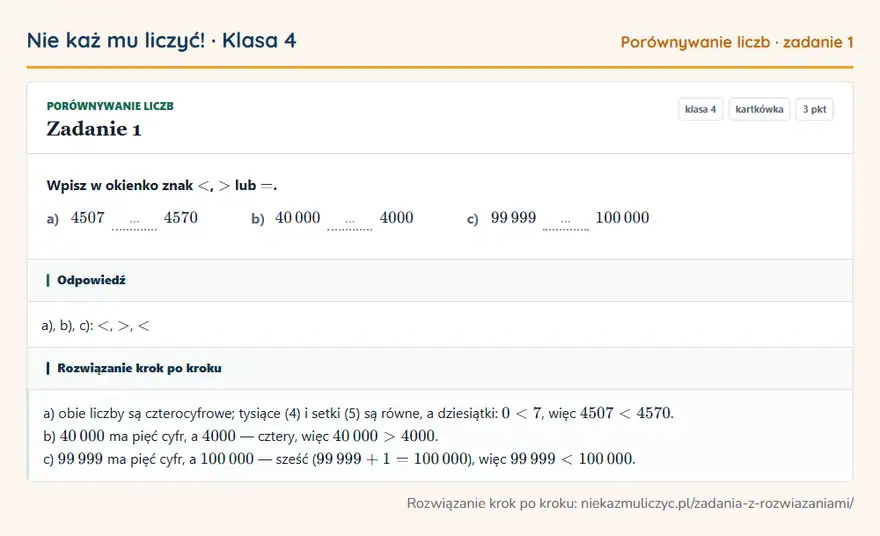Click the instruction 'Wpisz w okienko znak'

coord(120,185)
